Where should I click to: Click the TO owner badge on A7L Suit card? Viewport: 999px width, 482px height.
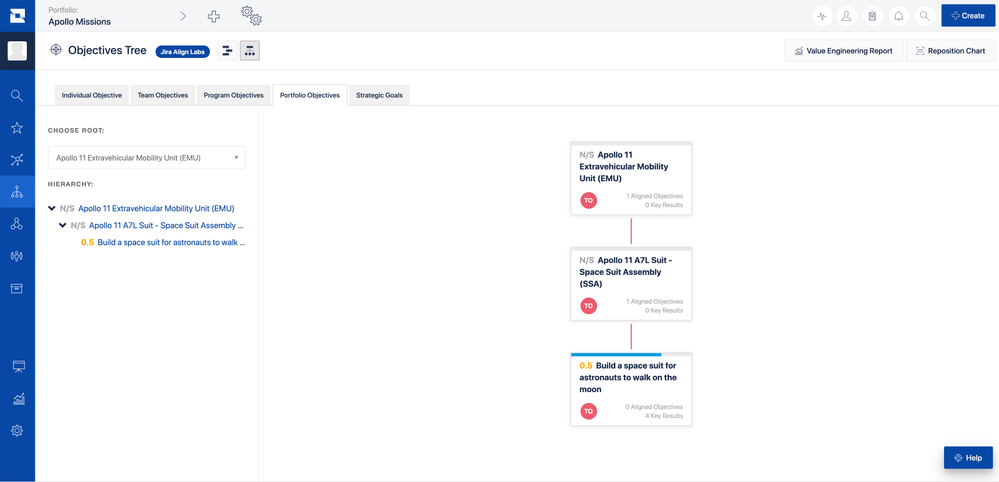coord(589,306)
